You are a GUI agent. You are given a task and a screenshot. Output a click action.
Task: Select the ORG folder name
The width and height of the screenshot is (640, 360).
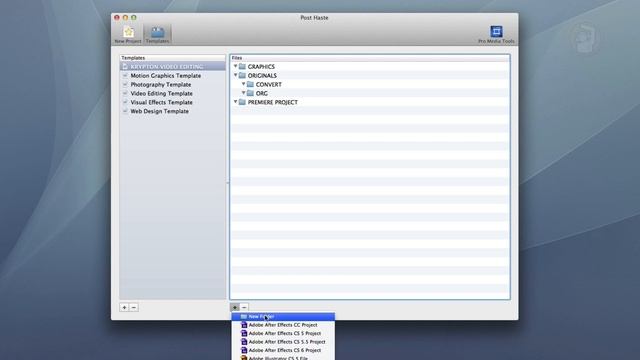[262, 93]
